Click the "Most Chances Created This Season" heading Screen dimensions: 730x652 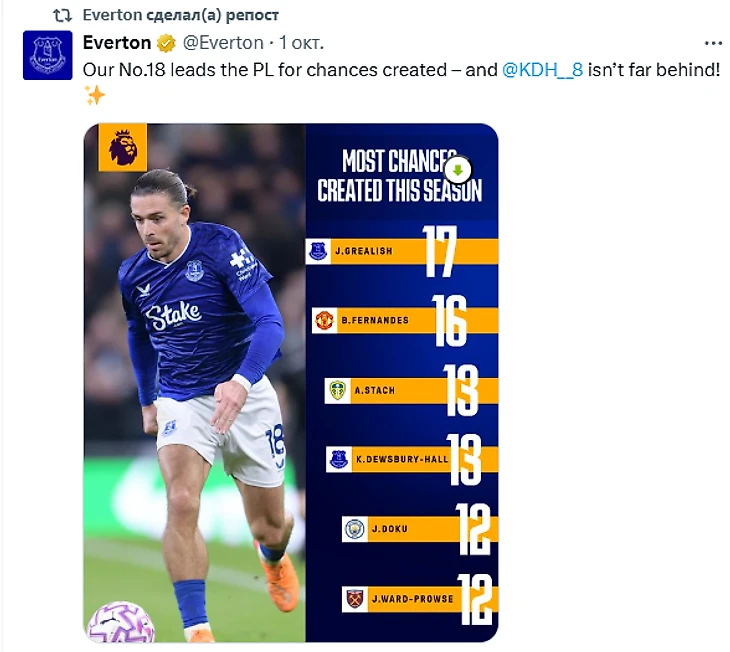[x=399, y=176]
